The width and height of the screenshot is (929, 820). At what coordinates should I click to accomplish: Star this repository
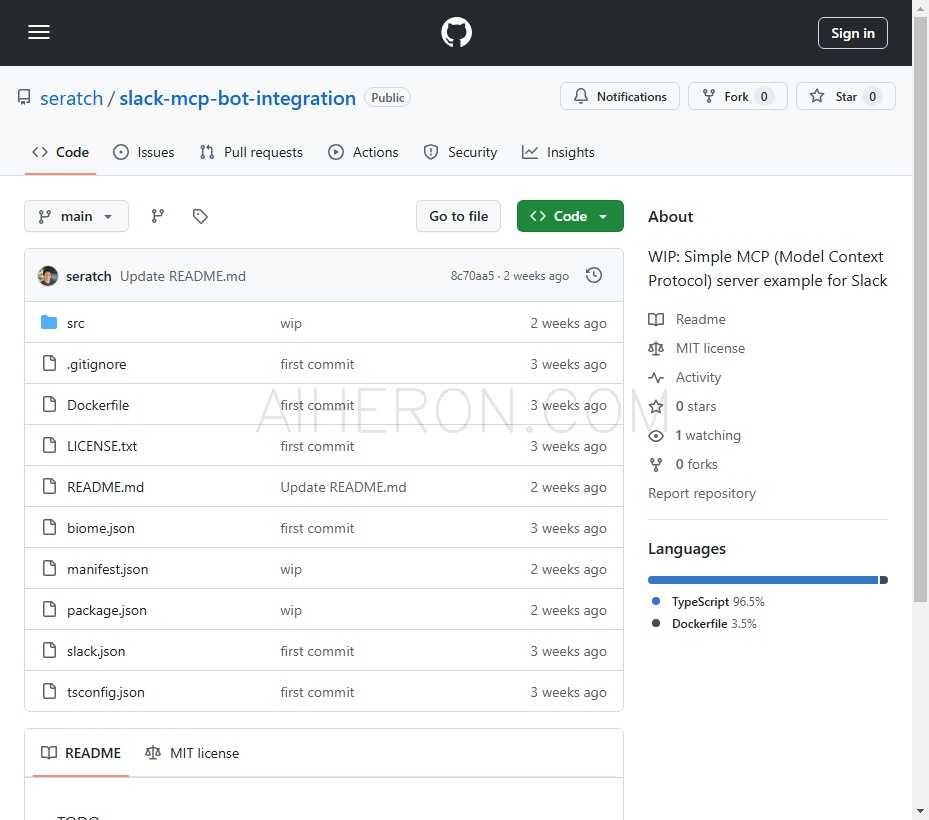click(x=845, y=97)
